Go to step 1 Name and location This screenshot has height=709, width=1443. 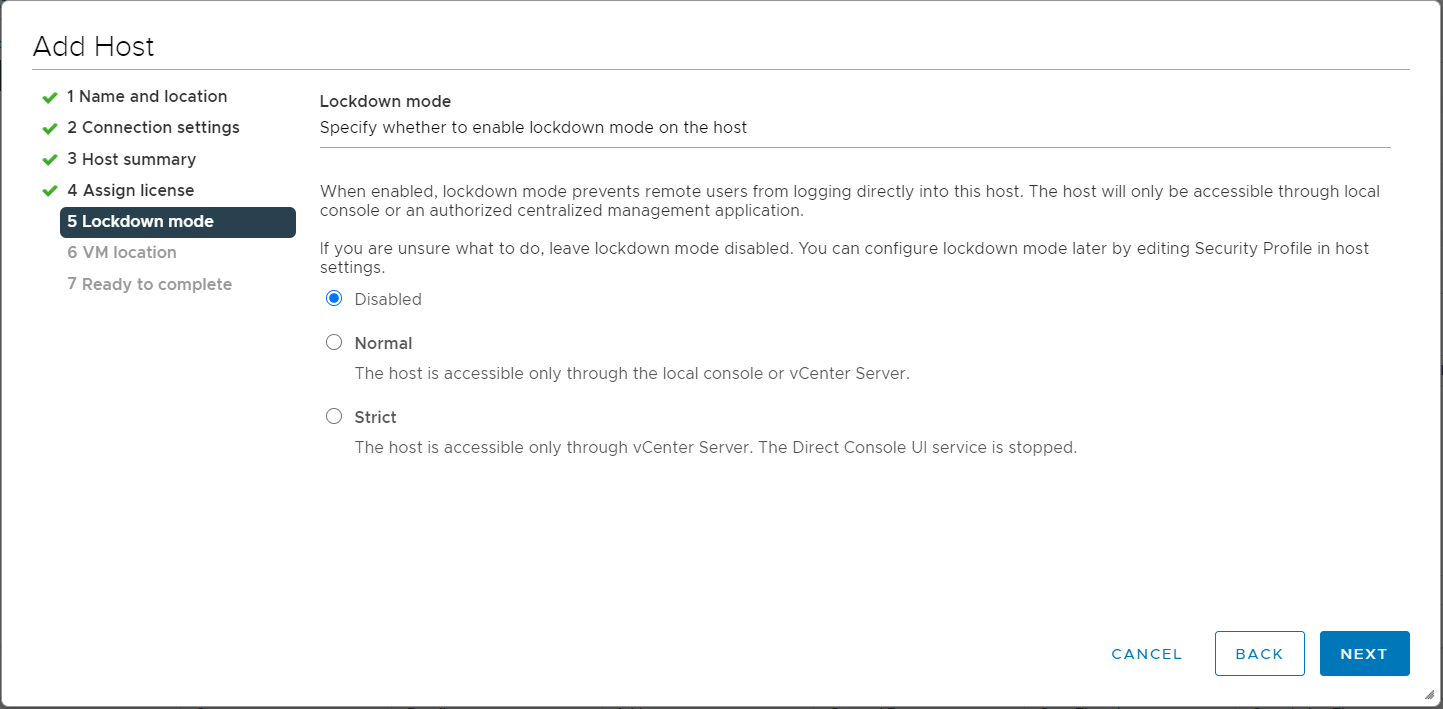click(147, 97)
